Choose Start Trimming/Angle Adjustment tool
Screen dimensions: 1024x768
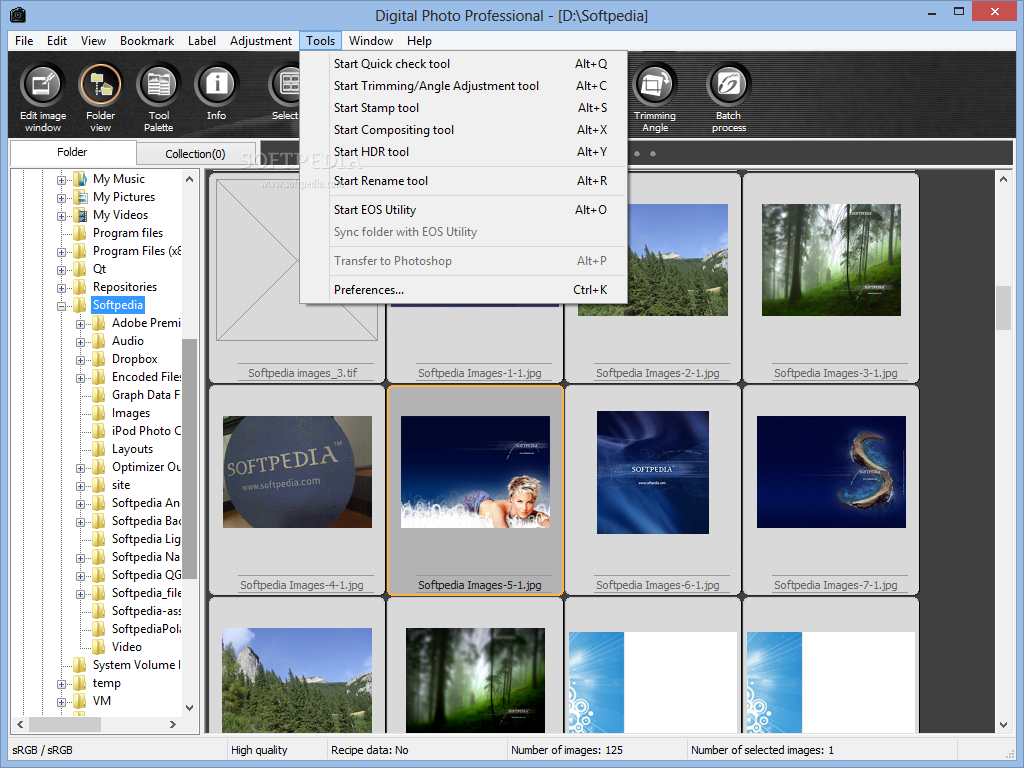point(464,86)
